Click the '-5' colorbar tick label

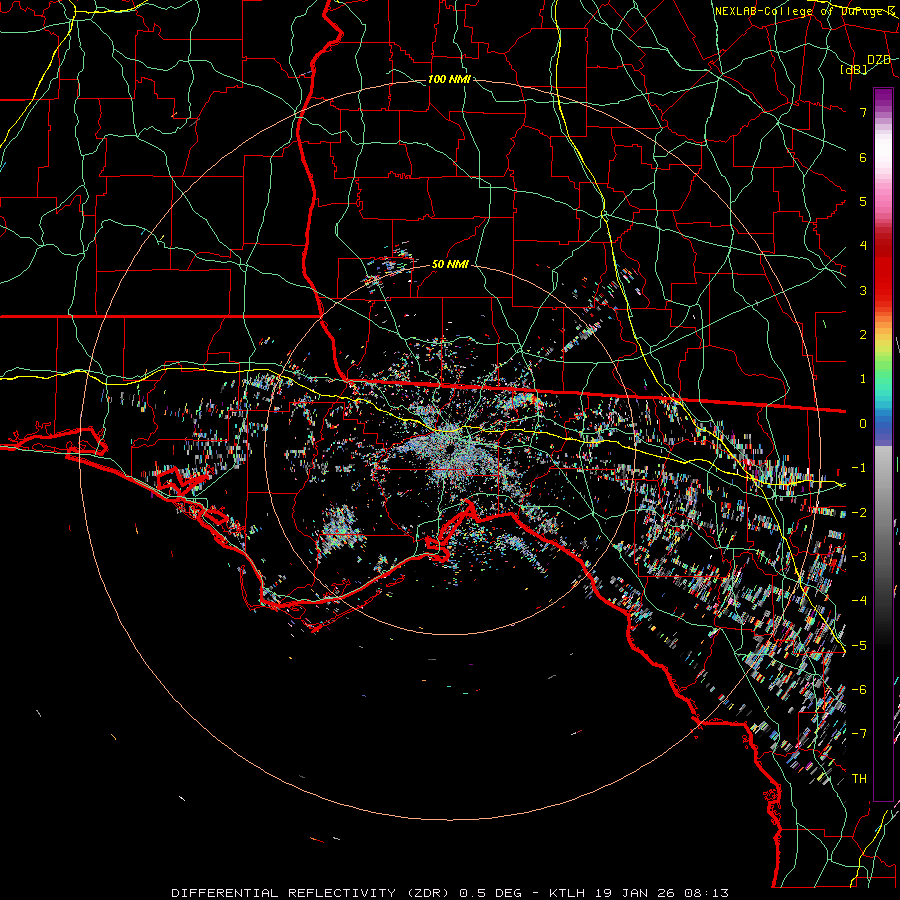point(859,646)
